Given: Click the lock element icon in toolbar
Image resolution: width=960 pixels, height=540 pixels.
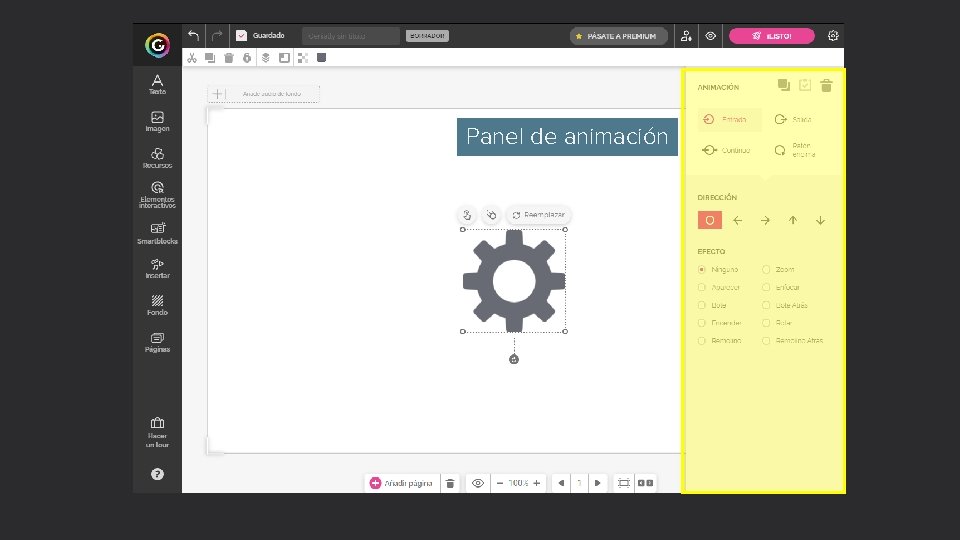Looking at the screenshot, I should 247,58.
